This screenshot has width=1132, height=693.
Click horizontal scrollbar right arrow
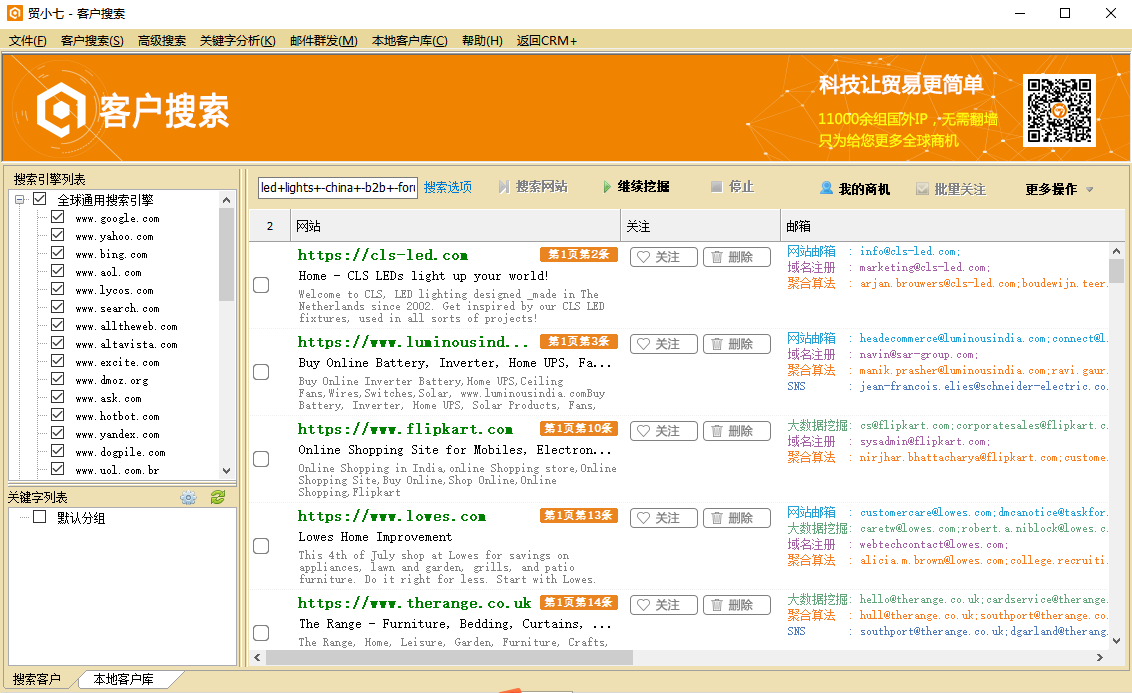[x=1100, y=658]
